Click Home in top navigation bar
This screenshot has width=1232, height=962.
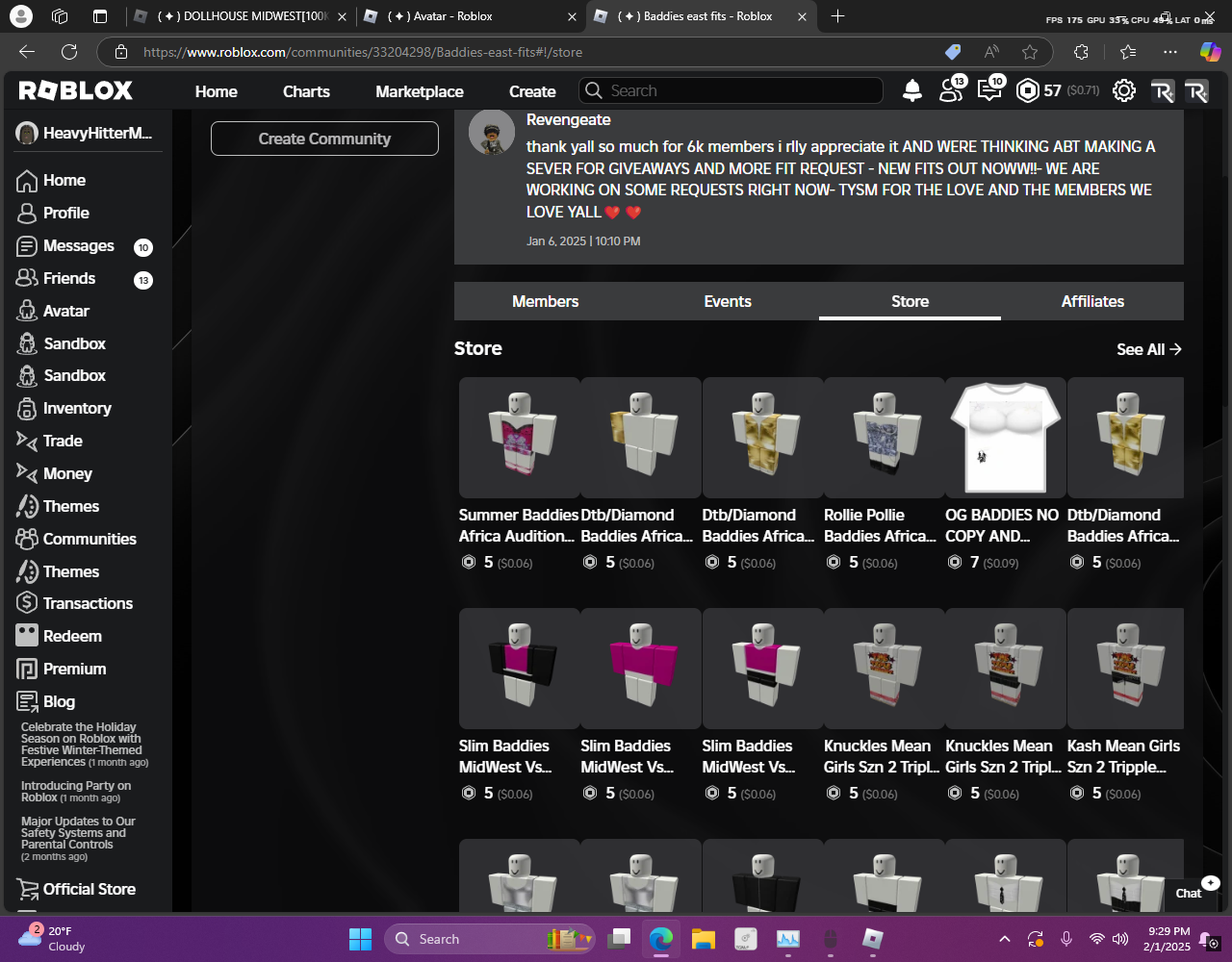217,91
